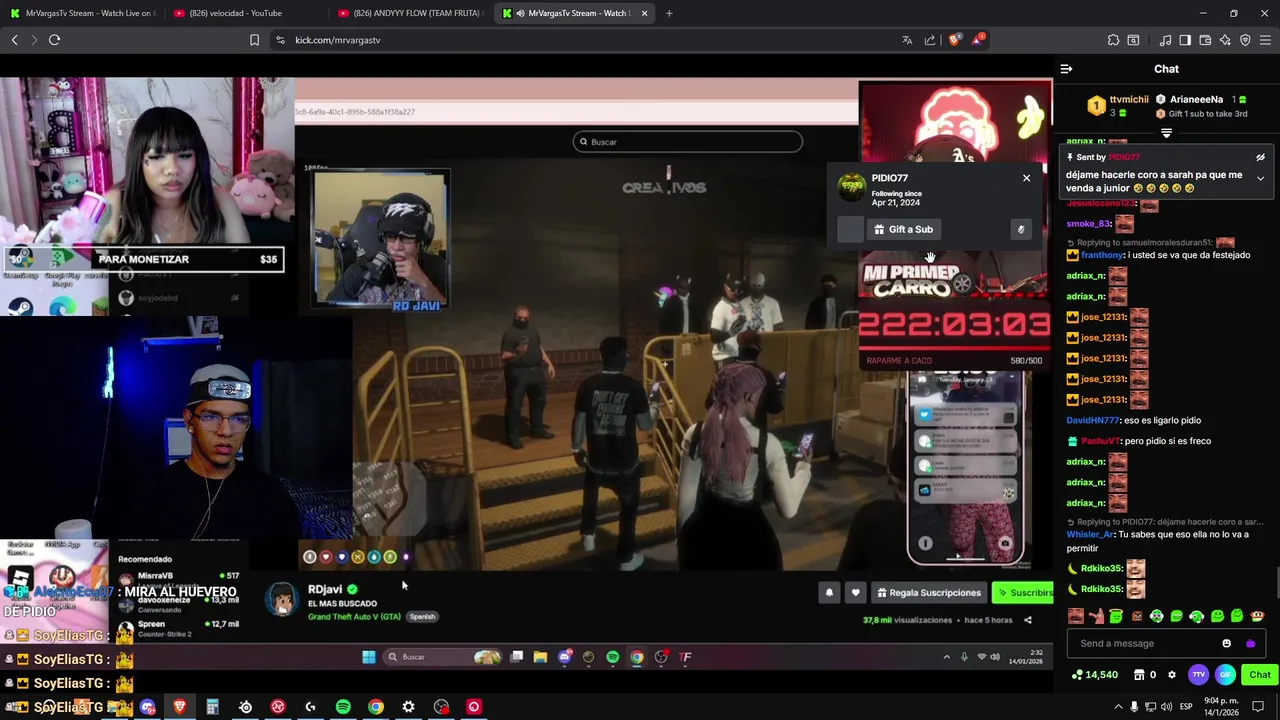Open Calculator from the Windows taskbar
1280x720 pixels.
tap(212, 707)
